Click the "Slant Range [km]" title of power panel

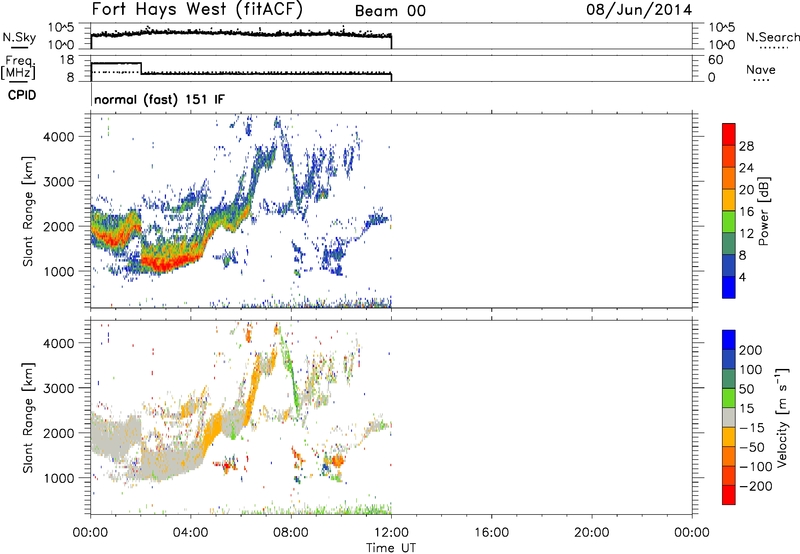[x=28, y=211]
